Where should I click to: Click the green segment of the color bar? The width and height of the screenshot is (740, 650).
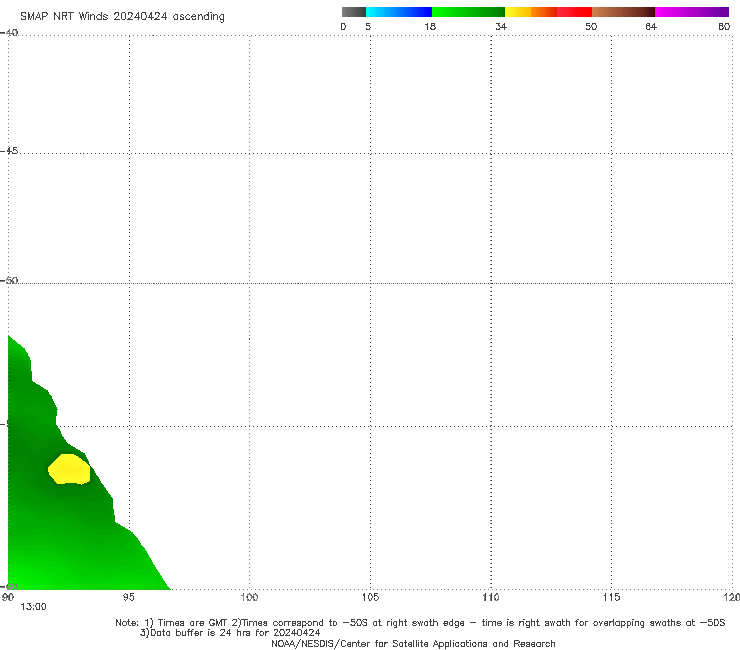pyautogui.click(x=468, y=12)
